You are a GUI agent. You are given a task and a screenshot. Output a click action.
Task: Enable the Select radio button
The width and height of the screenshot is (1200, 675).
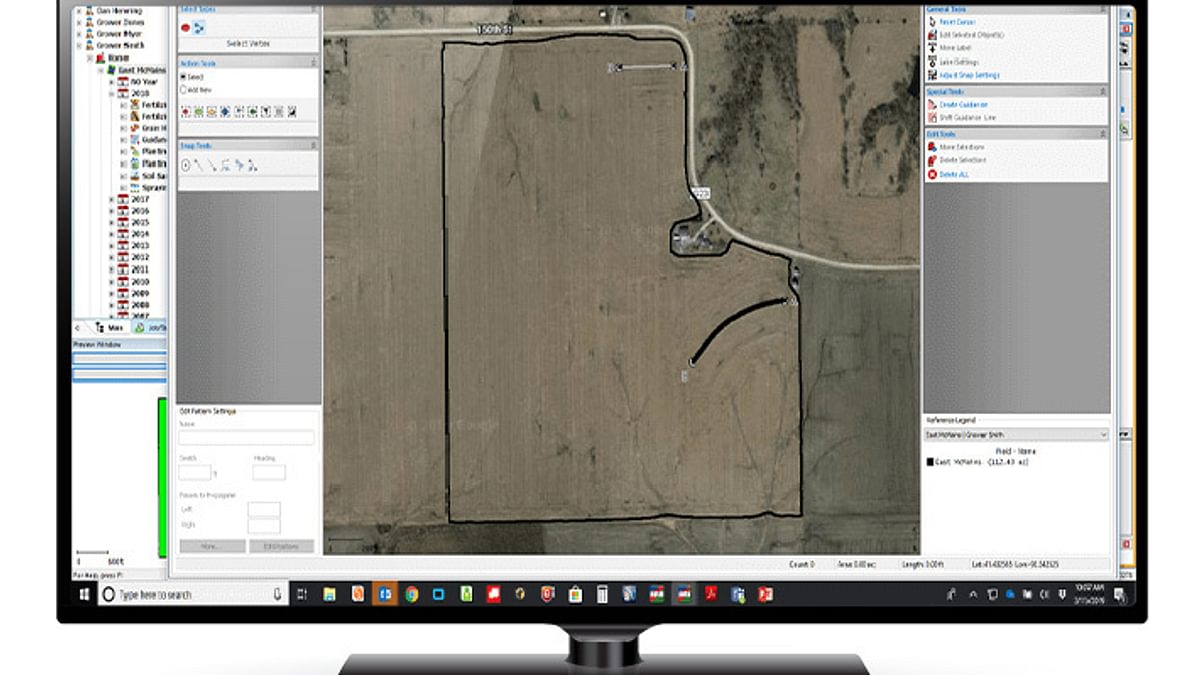[x=183, y=76]
